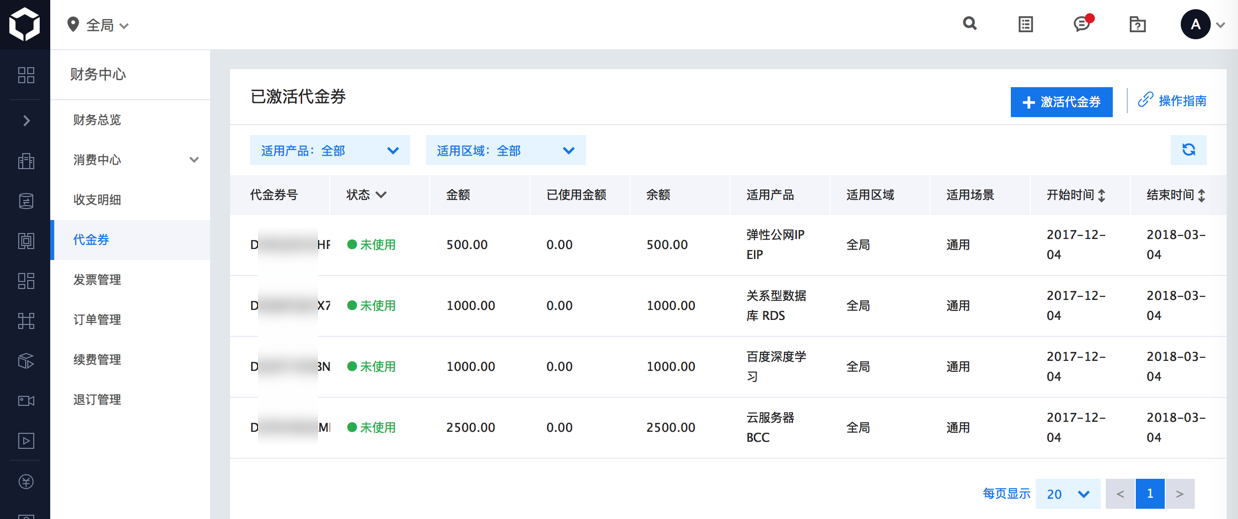
Task: Open the dashboard grid icon in left sidebar
Action: tap(26, 75)
